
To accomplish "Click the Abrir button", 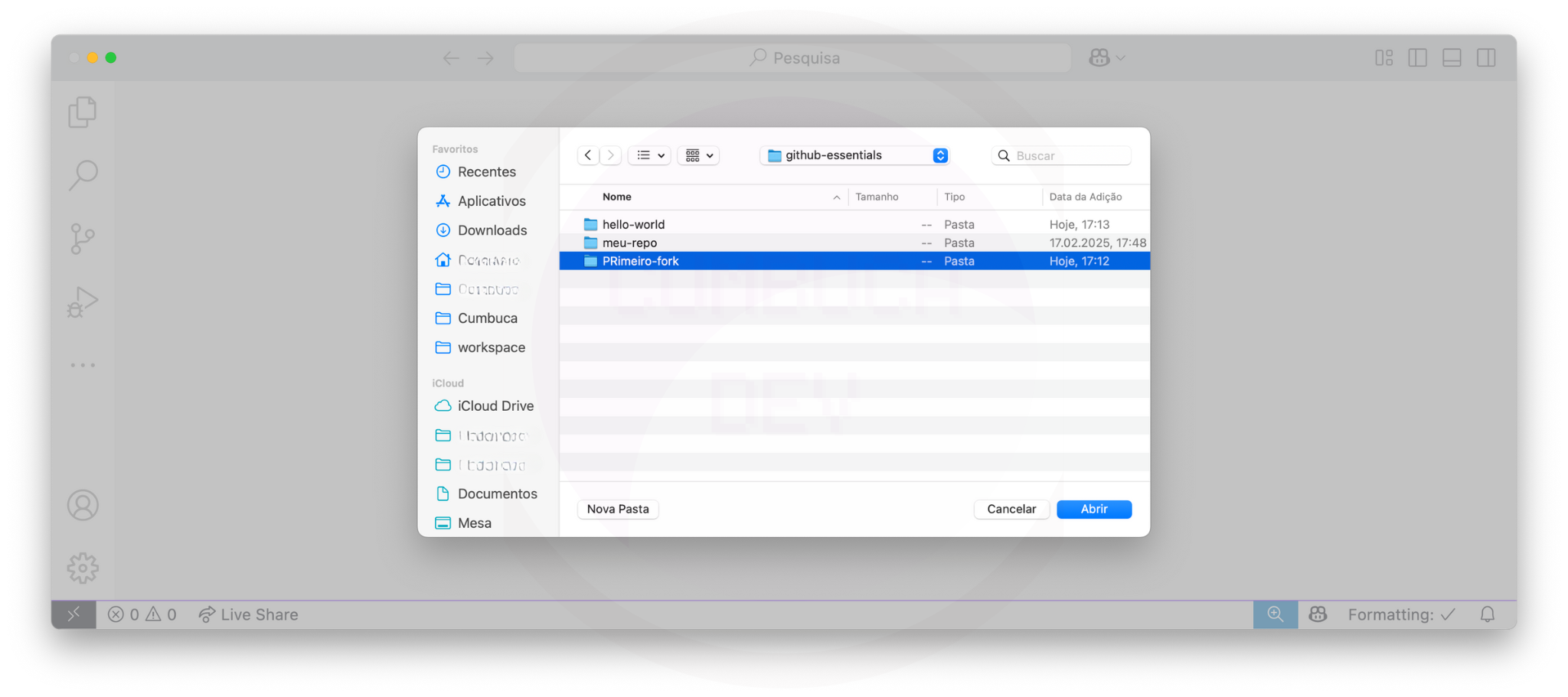I will pos(1093,510).
